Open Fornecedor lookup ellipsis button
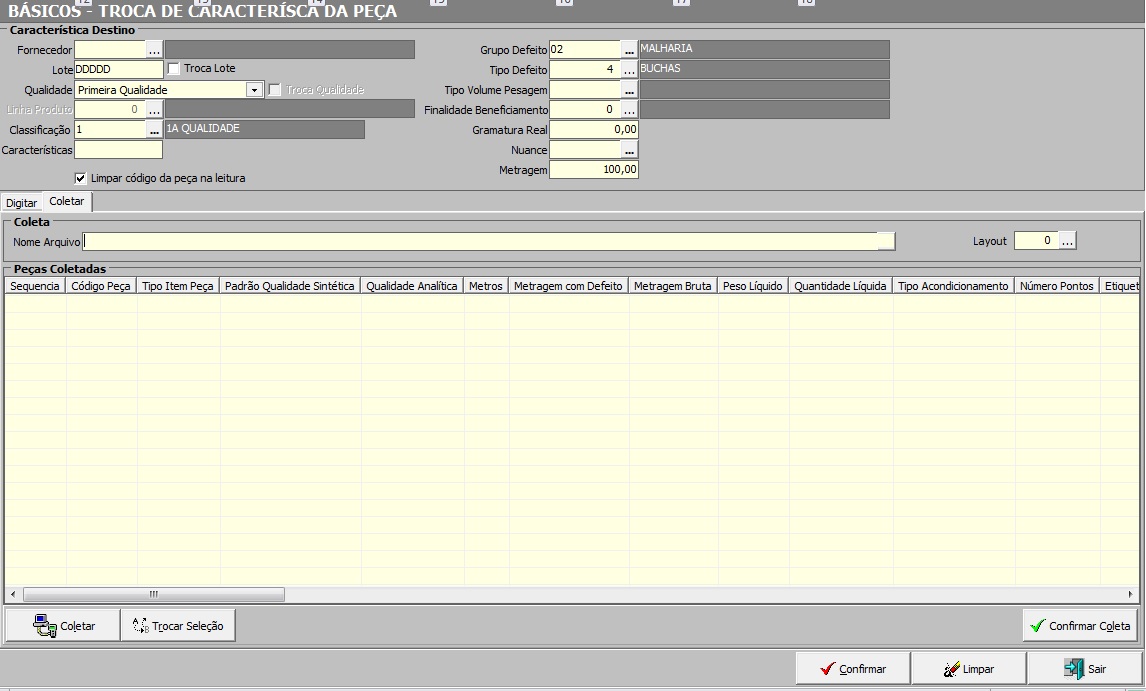 coord(154,49)
